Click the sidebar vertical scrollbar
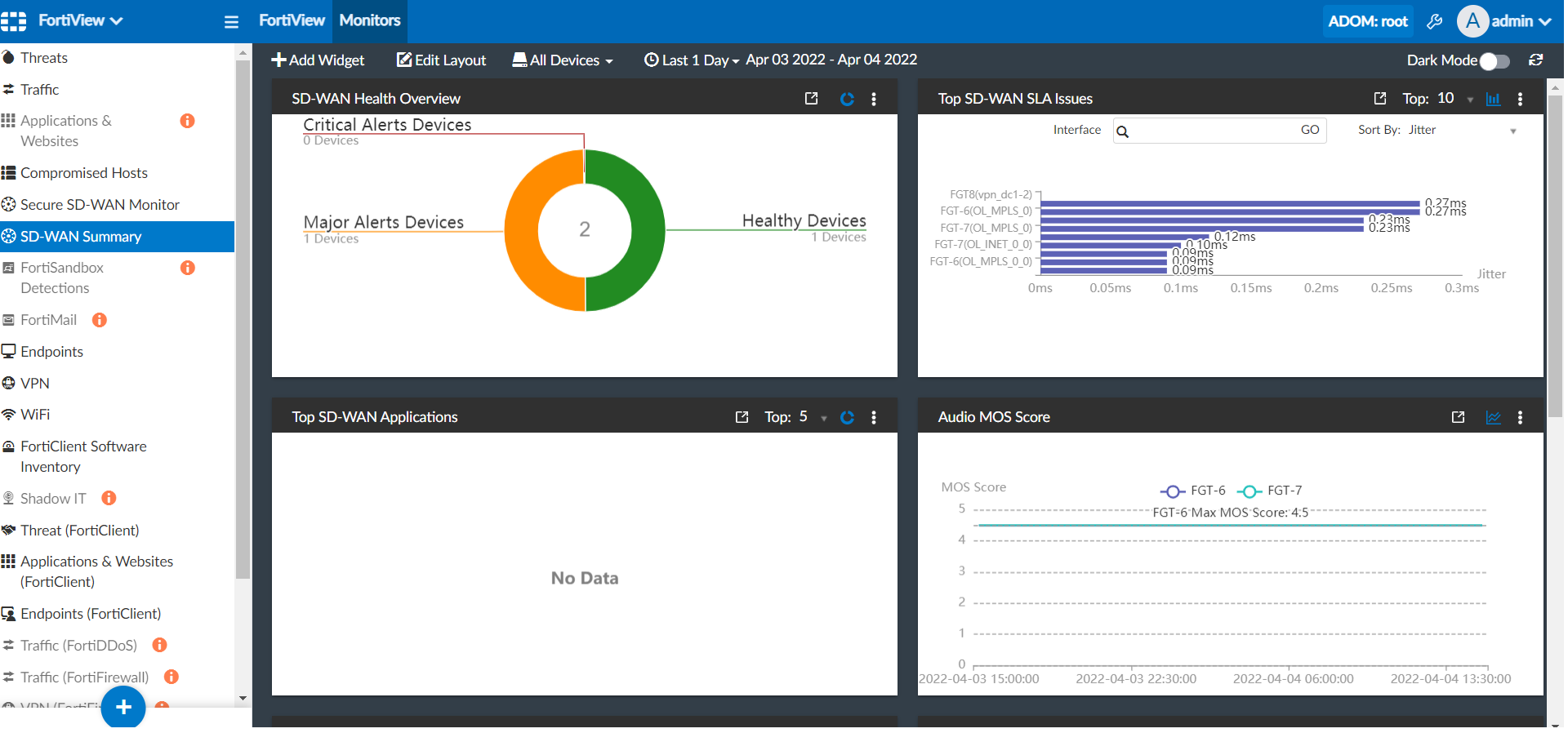Image resolution: width=1568 pixels, height=733 pixels. 243,318
